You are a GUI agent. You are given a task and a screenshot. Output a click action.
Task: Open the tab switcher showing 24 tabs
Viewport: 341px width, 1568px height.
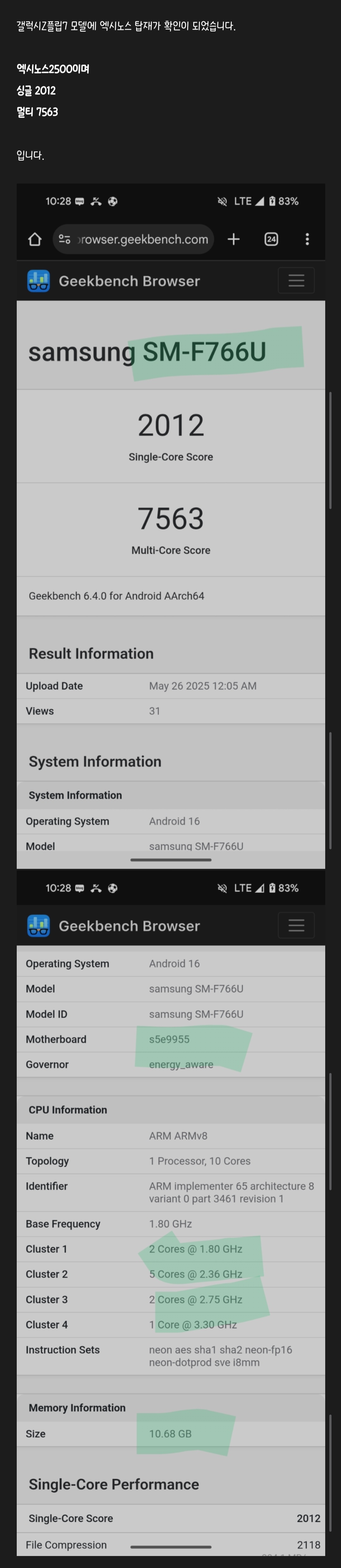coord(271,239)
